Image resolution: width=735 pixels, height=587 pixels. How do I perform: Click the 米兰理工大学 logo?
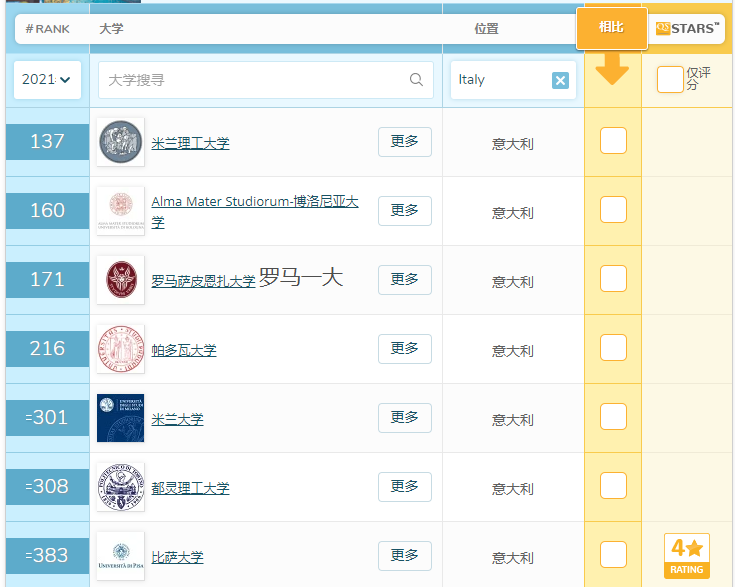point(120,142)
